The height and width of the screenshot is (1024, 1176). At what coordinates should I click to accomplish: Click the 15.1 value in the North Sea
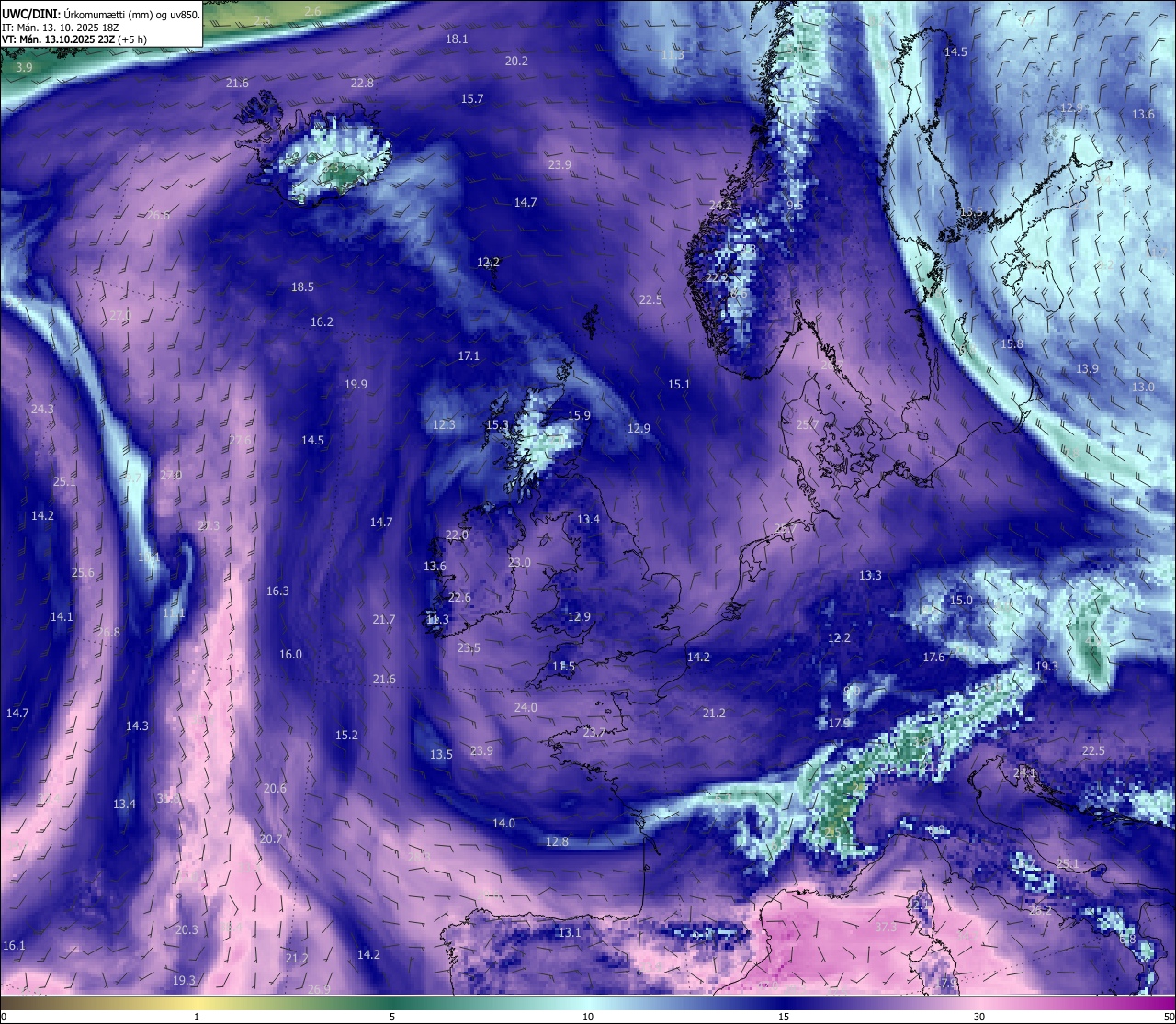[x=679, y=385]
